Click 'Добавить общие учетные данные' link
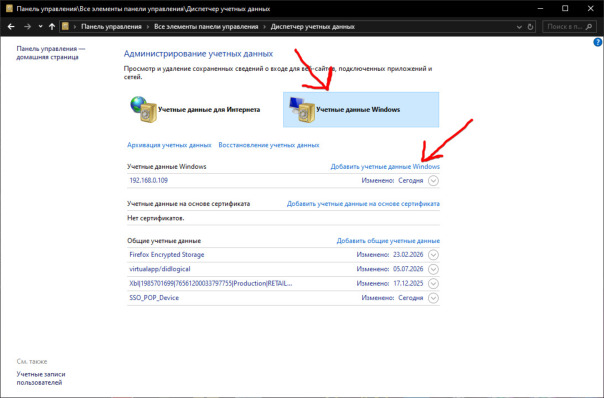This screenshot has width=604, height=398. [388, 241]
